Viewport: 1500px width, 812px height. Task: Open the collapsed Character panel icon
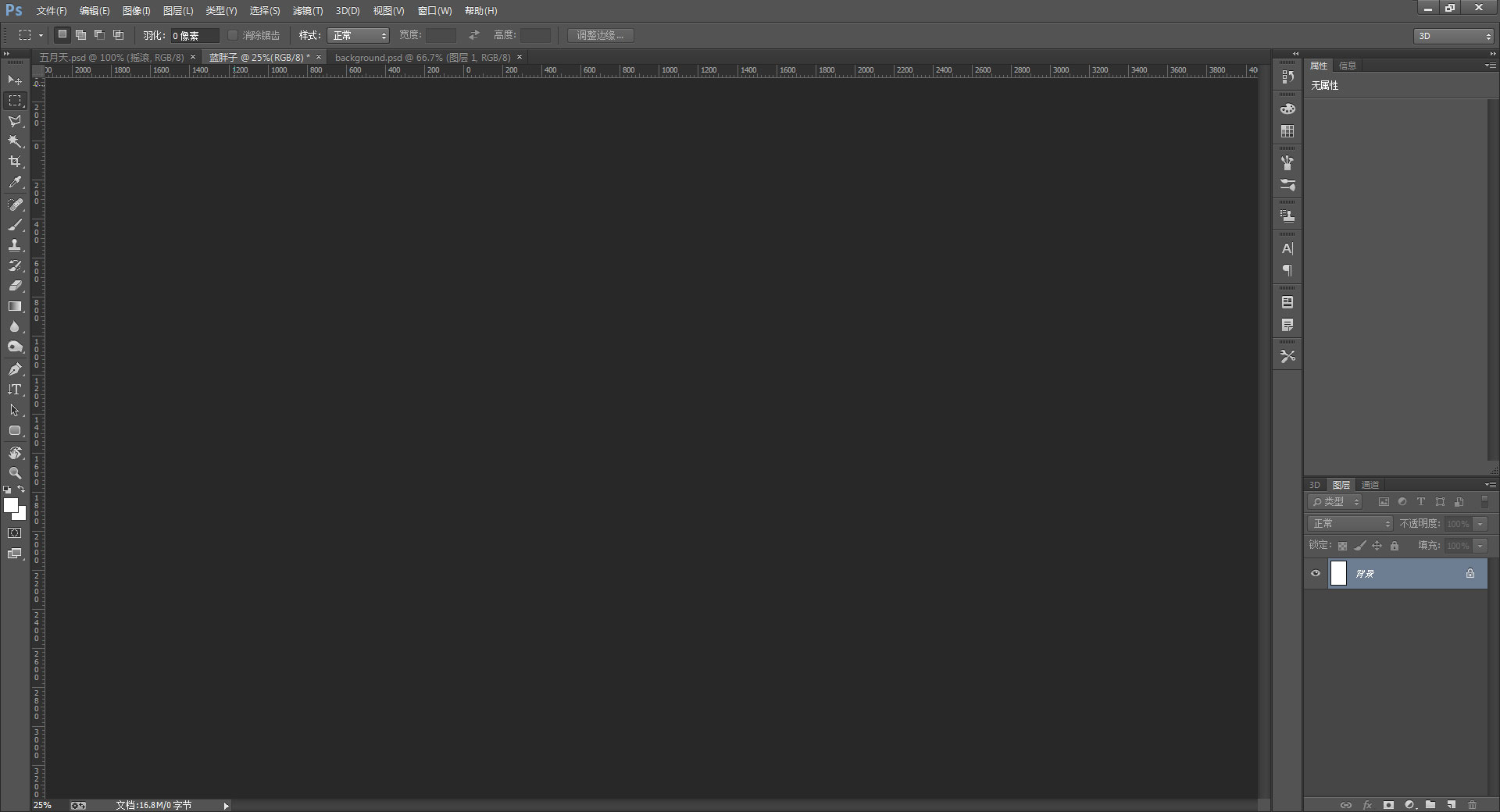[x=1287, y=248]
